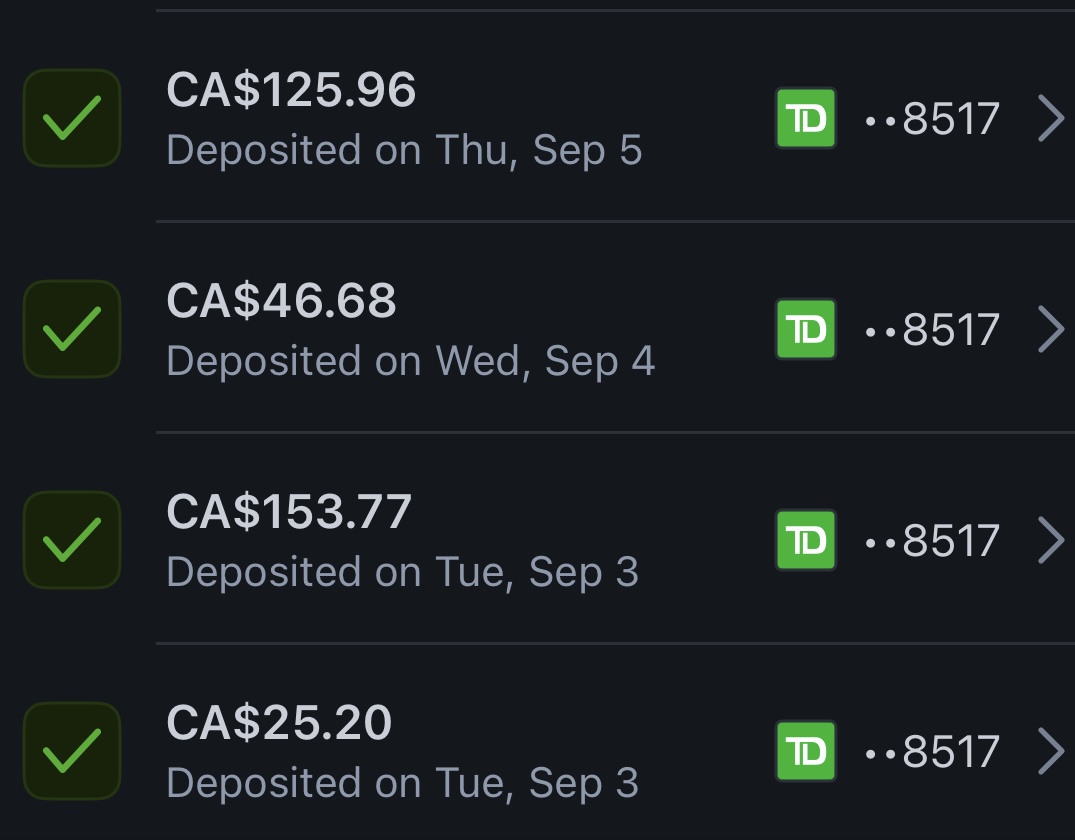1075x840 pixels.
Task: Click "Deposited on Thu, Sep 5" text
Action: point(404,151)
